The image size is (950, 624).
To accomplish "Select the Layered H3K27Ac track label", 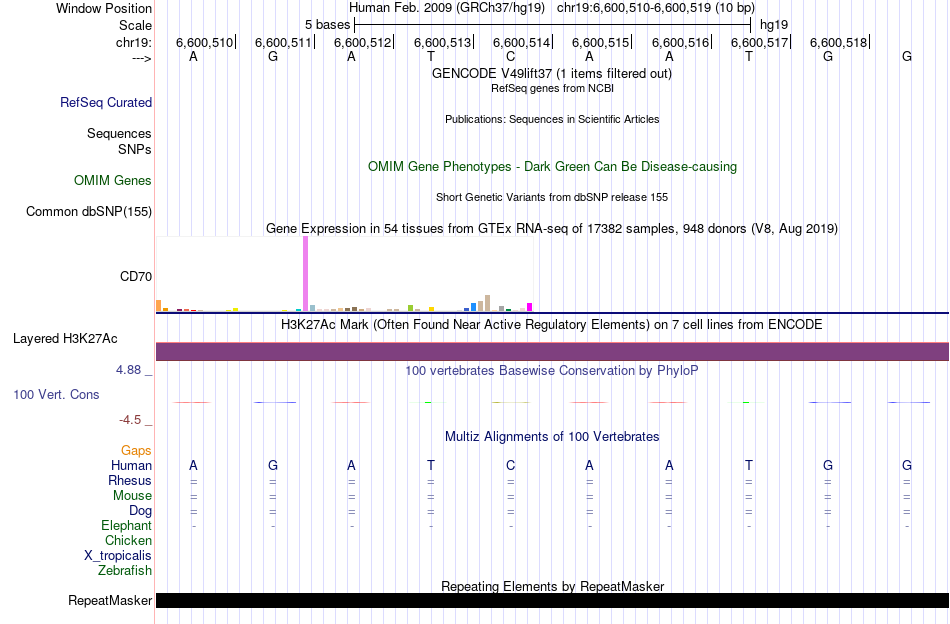I will pos(65,339).
